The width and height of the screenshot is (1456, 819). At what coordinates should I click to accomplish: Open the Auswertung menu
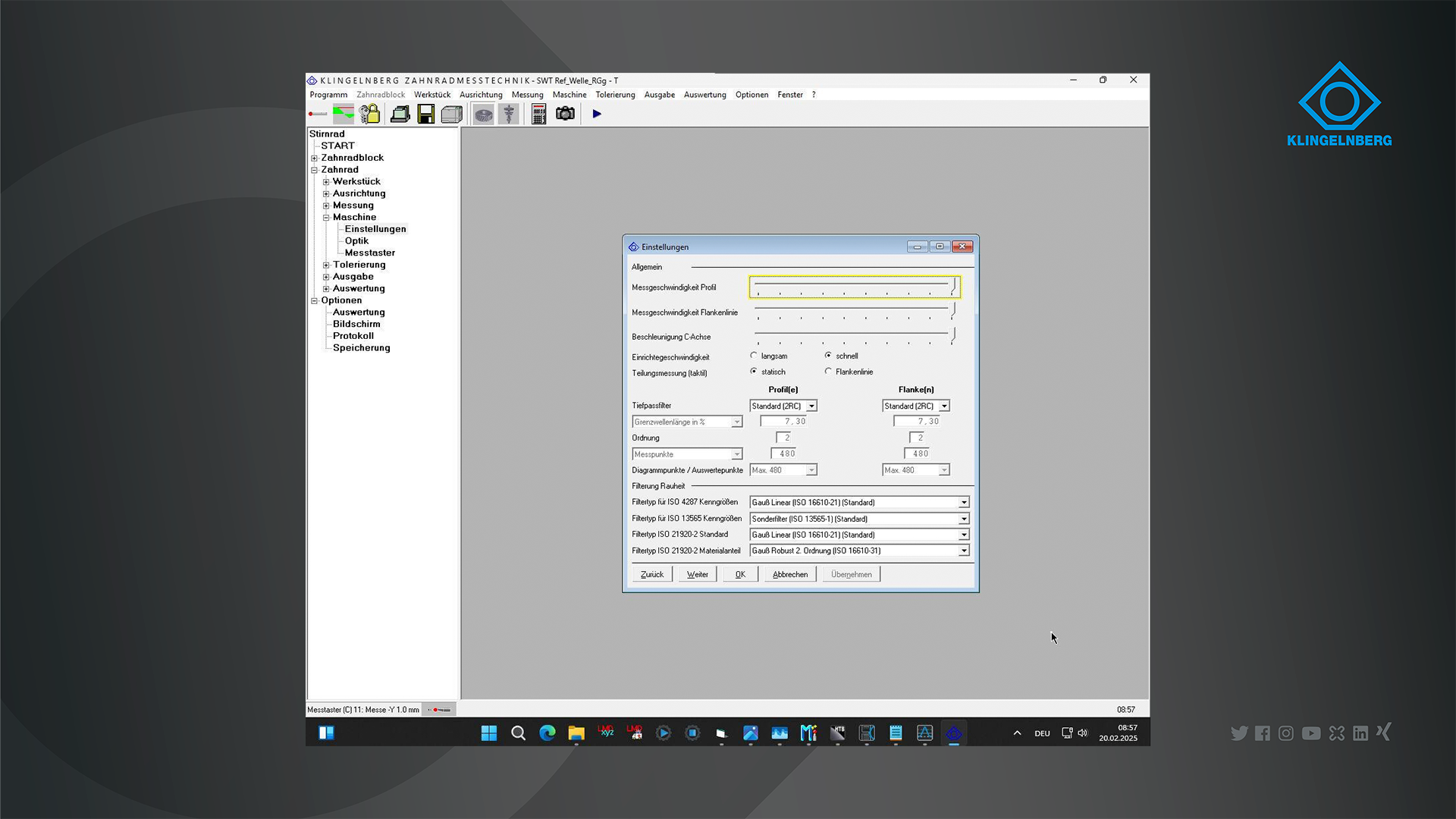pos(705,95)
